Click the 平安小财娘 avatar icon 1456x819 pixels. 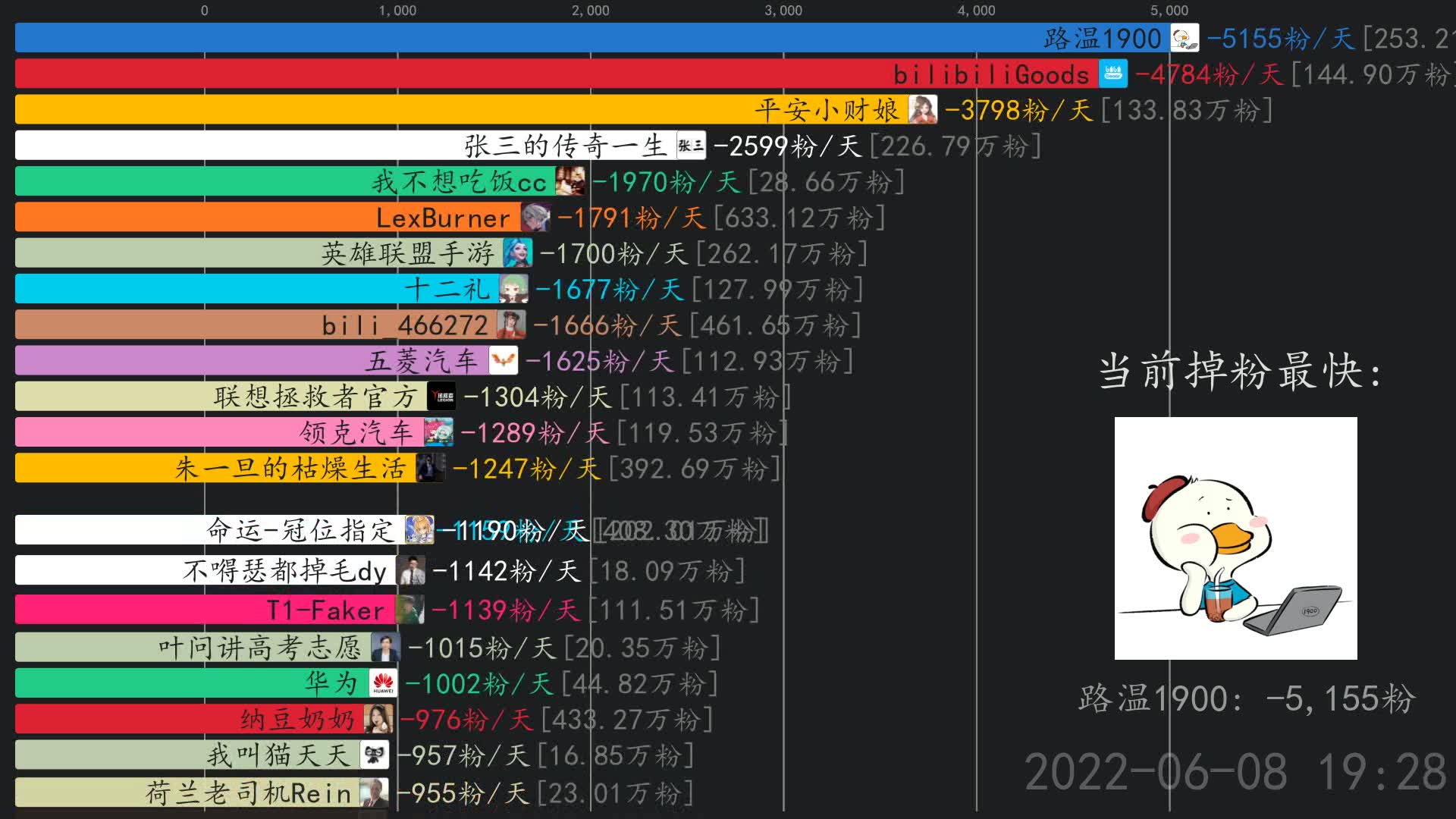click(x=923, y=110)
